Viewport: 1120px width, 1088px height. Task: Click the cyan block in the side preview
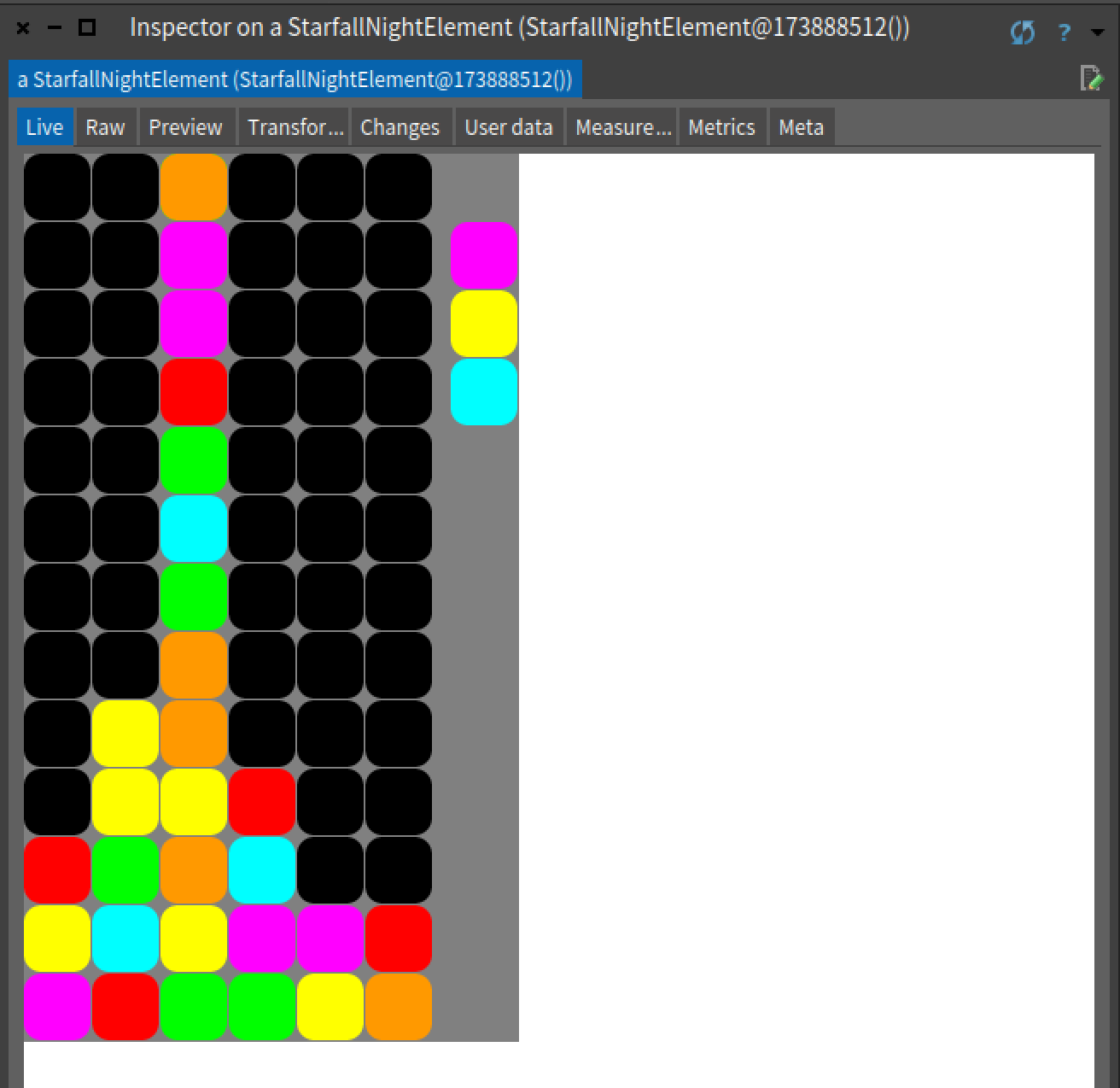(x=484, y=392)
